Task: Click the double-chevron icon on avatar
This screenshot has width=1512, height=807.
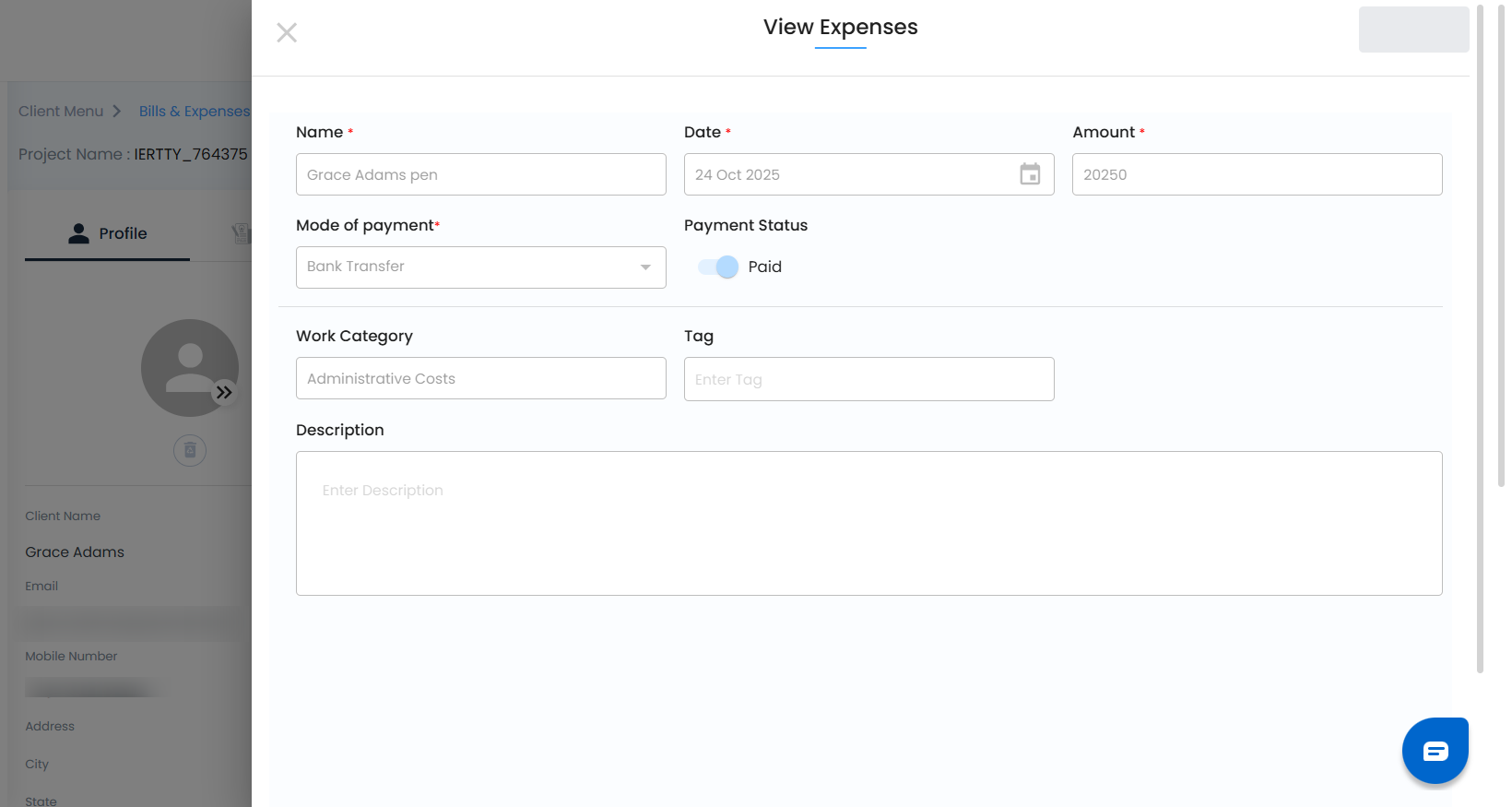Action: tap(224, 392)
